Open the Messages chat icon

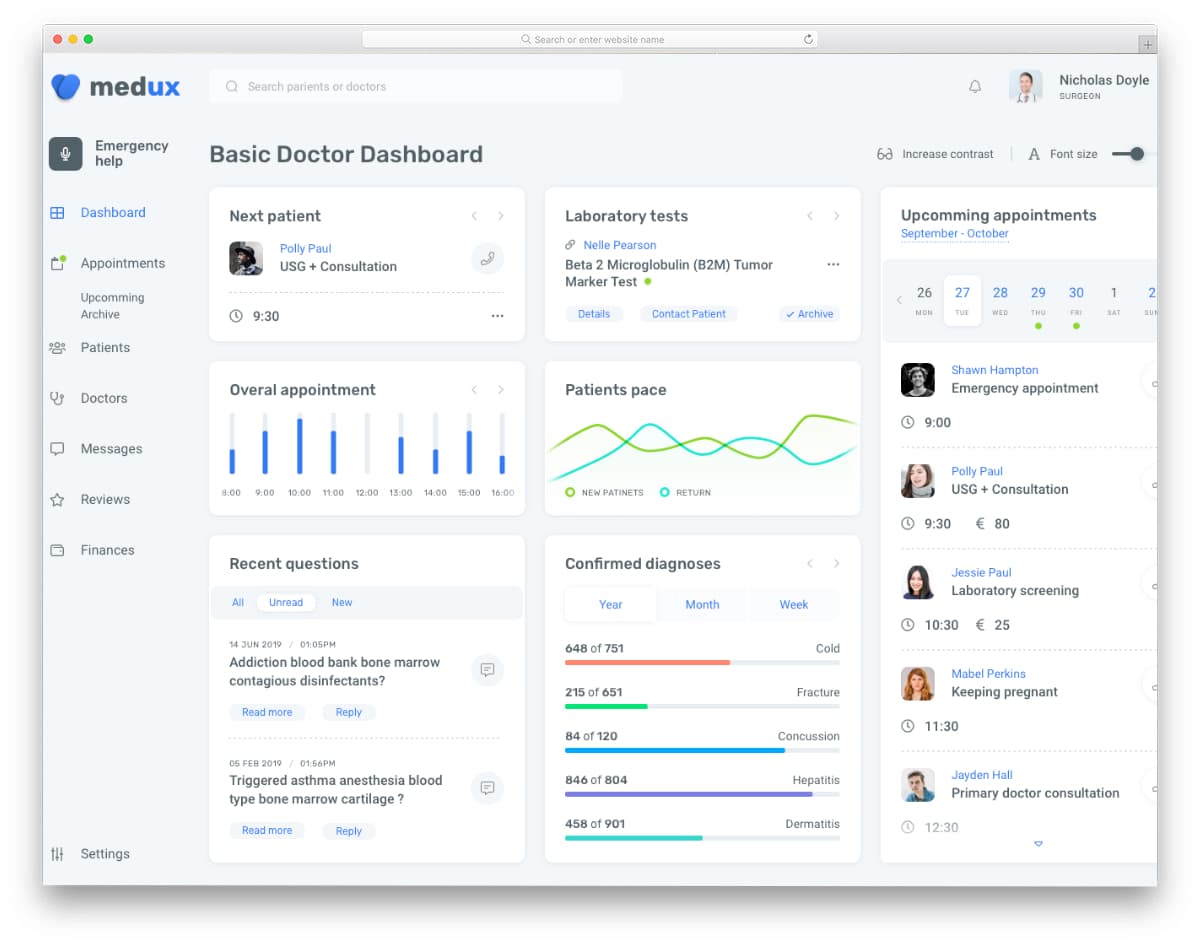[58, 448]
